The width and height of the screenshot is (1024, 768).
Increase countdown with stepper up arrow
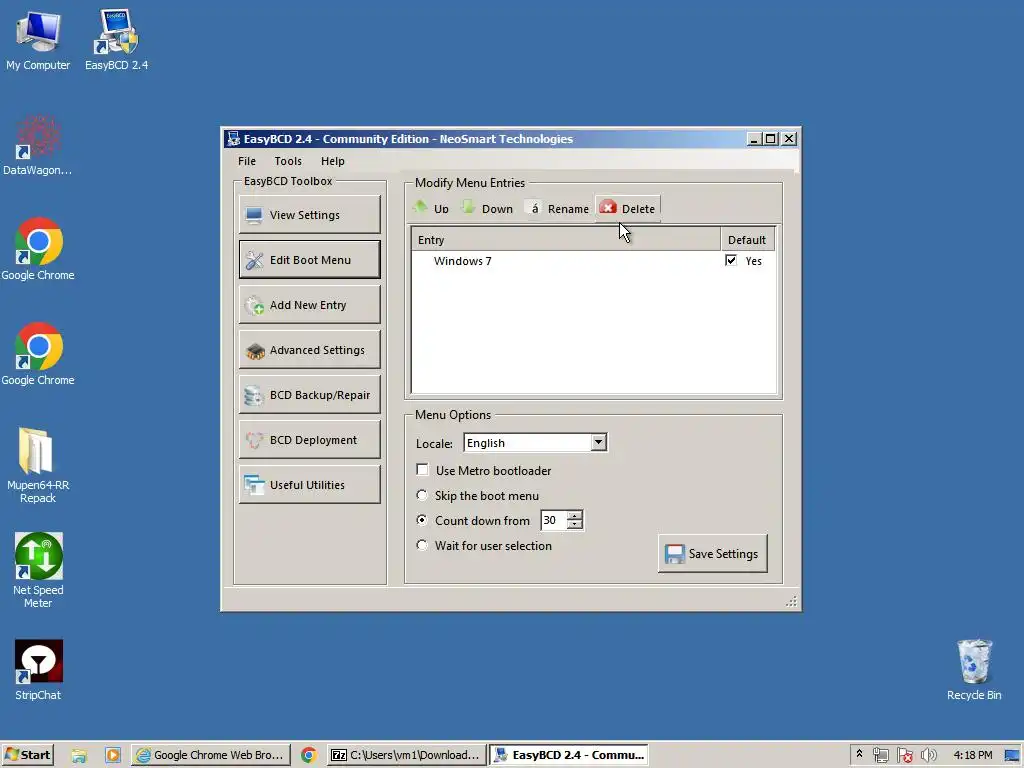point(575,516)
